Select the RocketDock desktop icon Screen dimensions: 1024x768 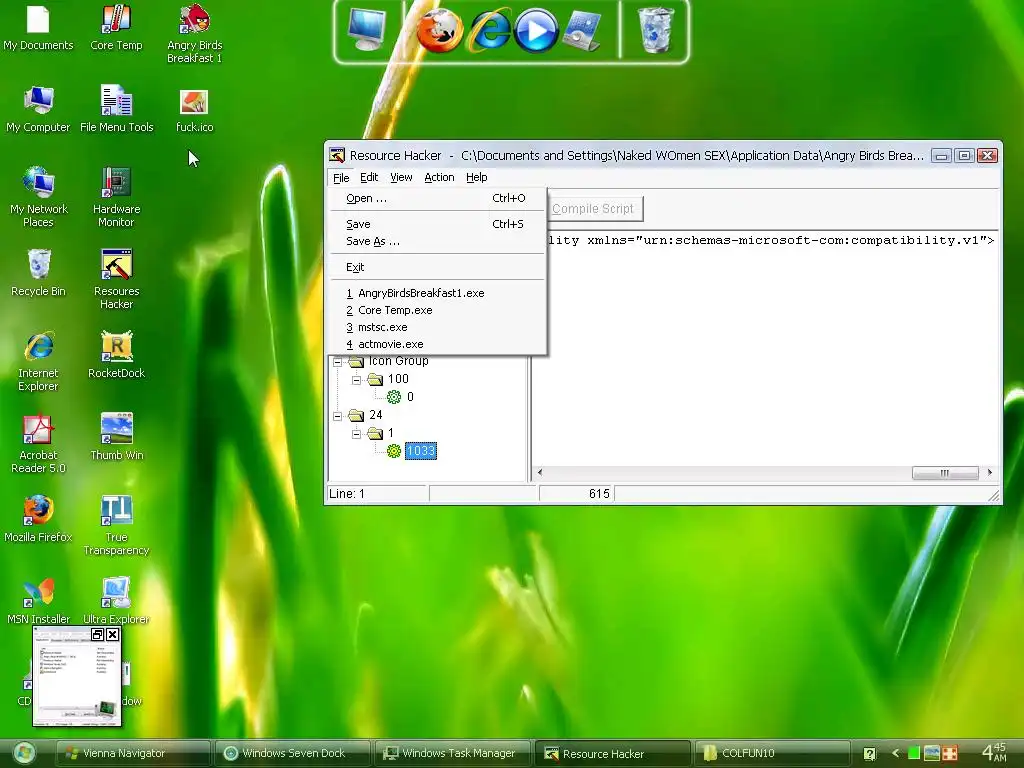click(x=116, y=355)
